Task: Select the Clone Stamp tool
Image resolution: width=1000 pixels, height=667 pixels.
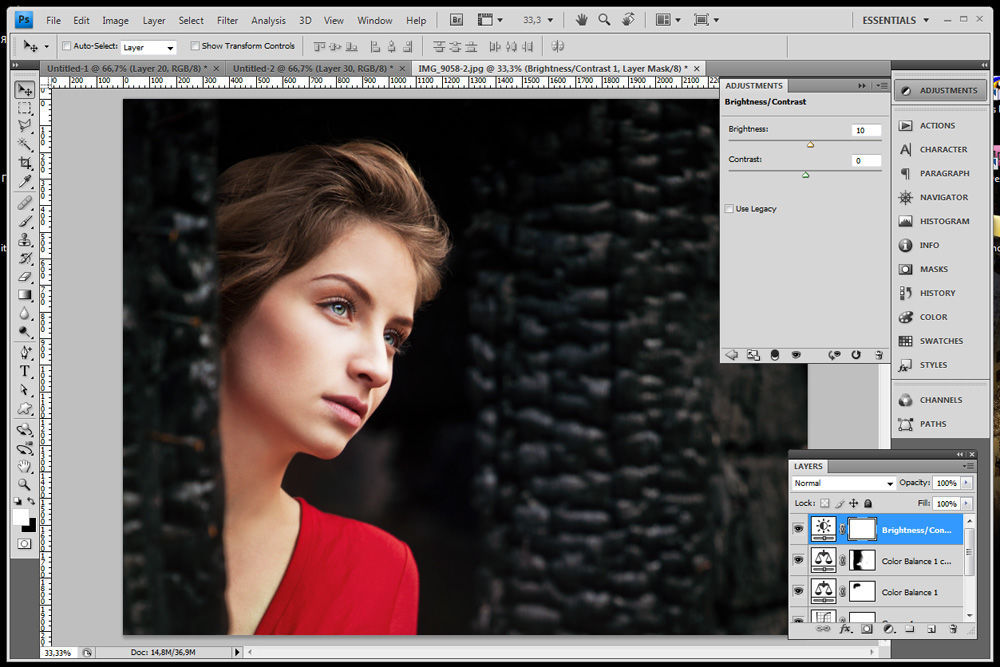Action: point(25,240)
